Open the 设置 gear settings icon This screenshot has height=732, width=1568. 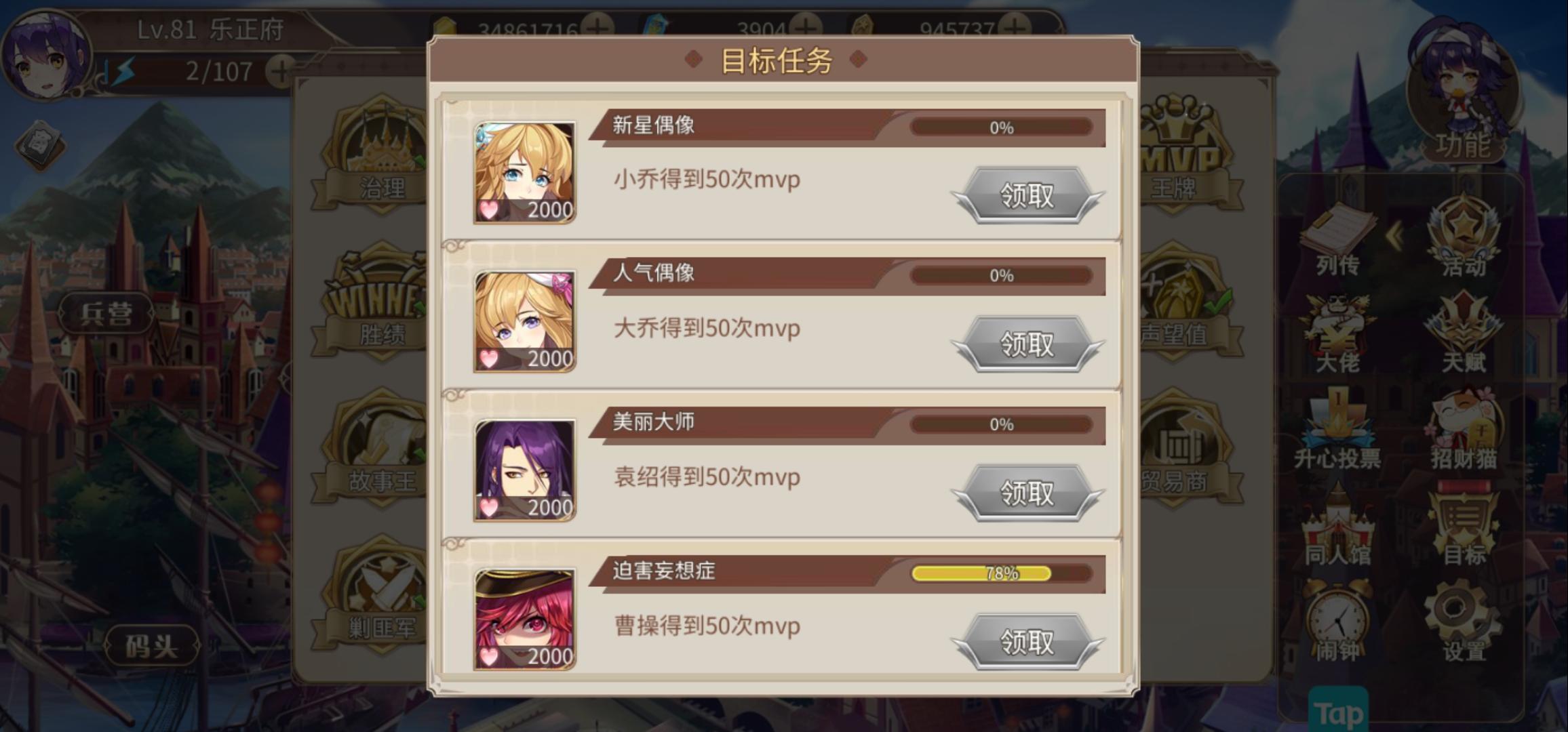pyautogui.click(x=1464, y=622)
